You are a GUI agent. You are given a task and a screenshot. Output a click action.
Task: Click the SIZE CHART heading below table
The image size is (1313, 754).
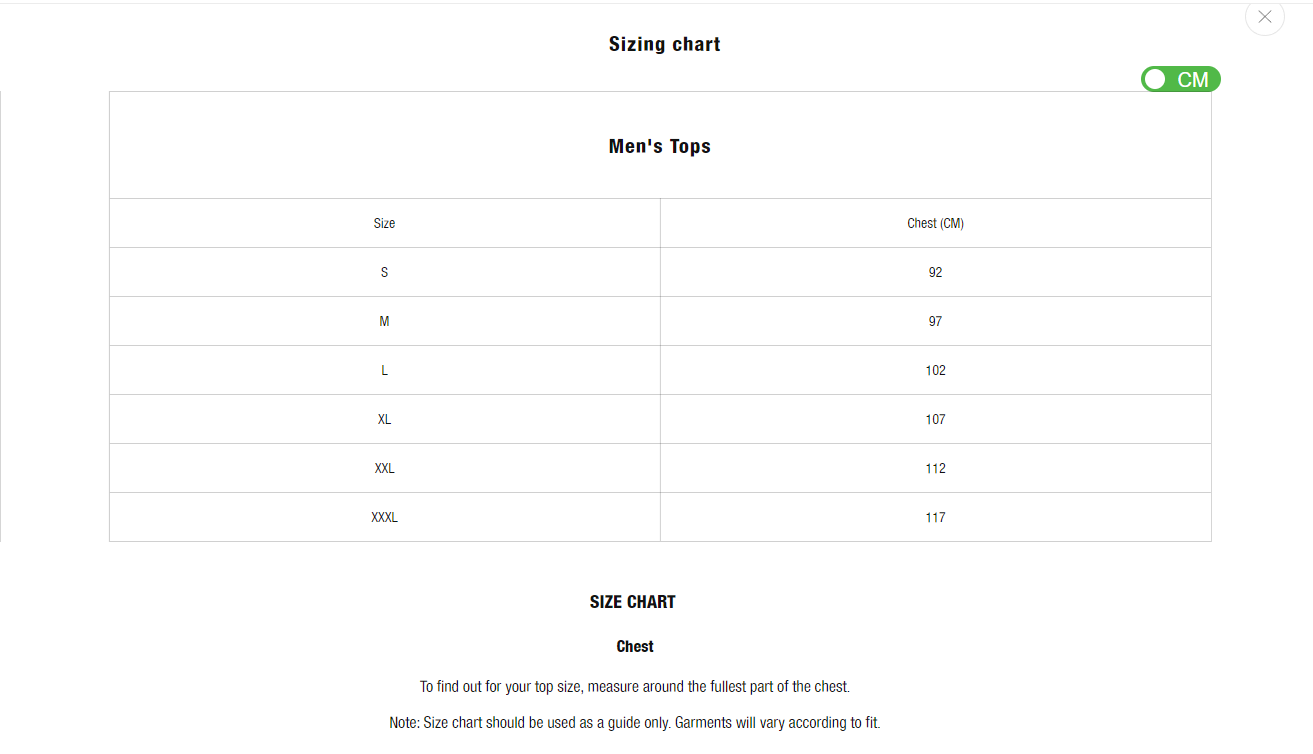tap(632, 602)
